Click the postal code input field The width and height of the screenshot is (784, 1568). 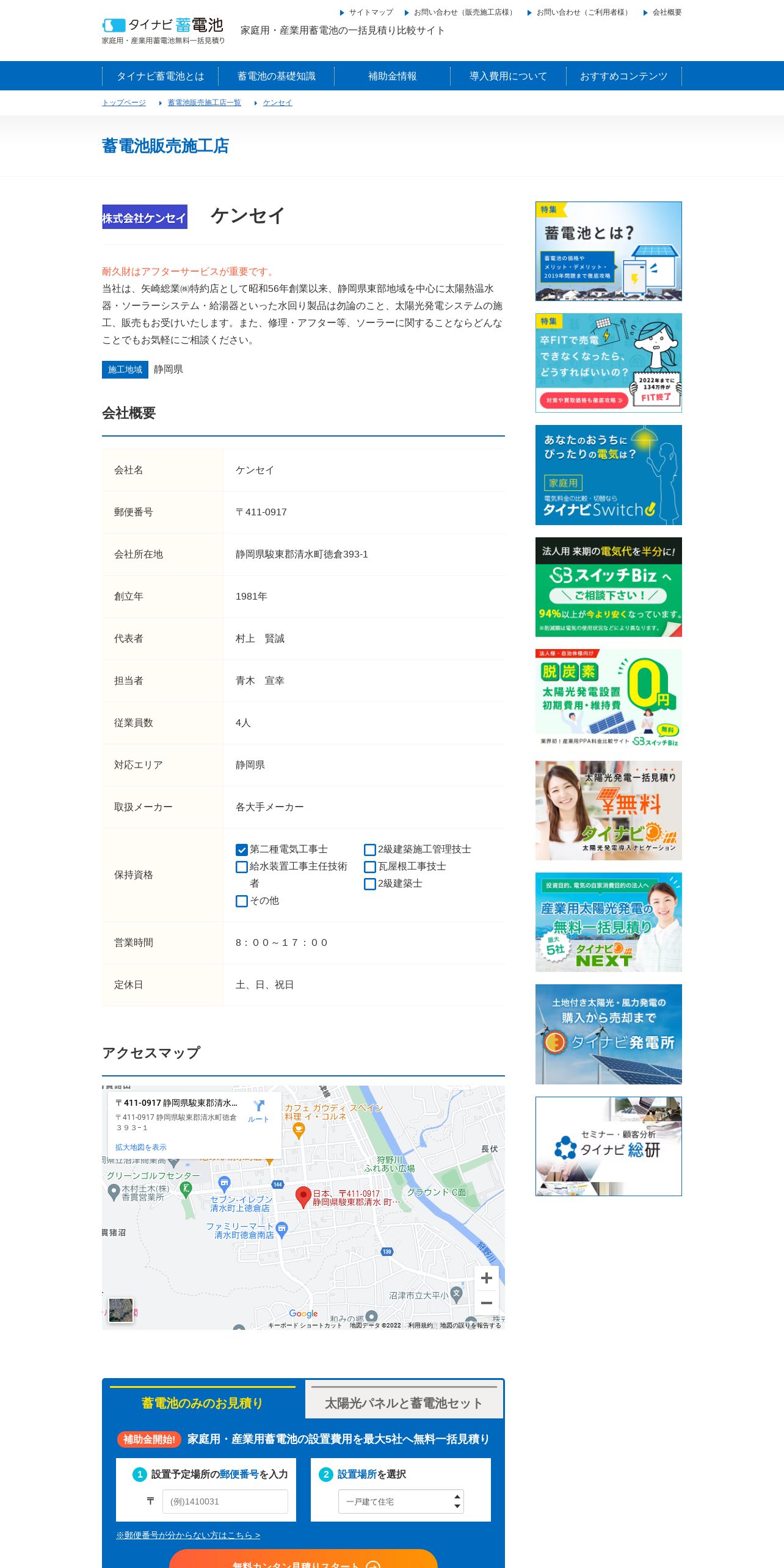[225, 1501]
